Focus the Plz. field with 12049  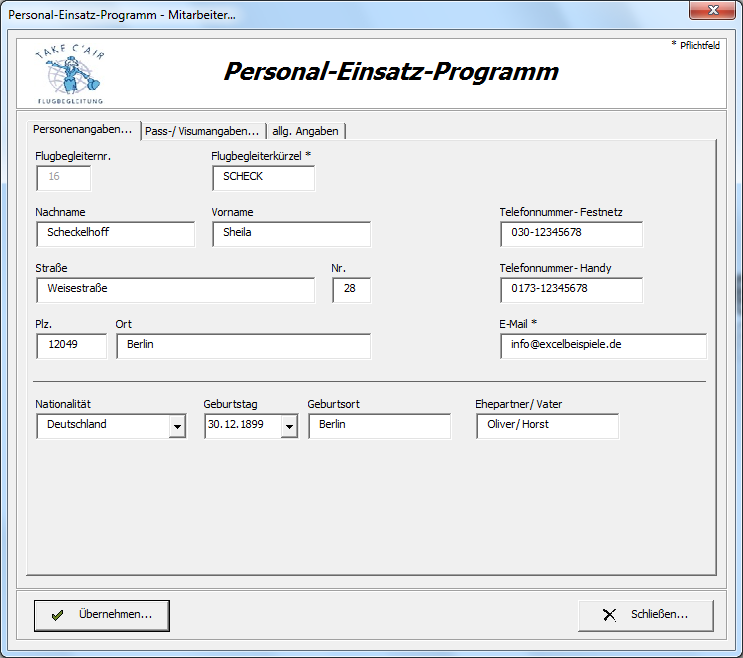click(x=71, y=345)
